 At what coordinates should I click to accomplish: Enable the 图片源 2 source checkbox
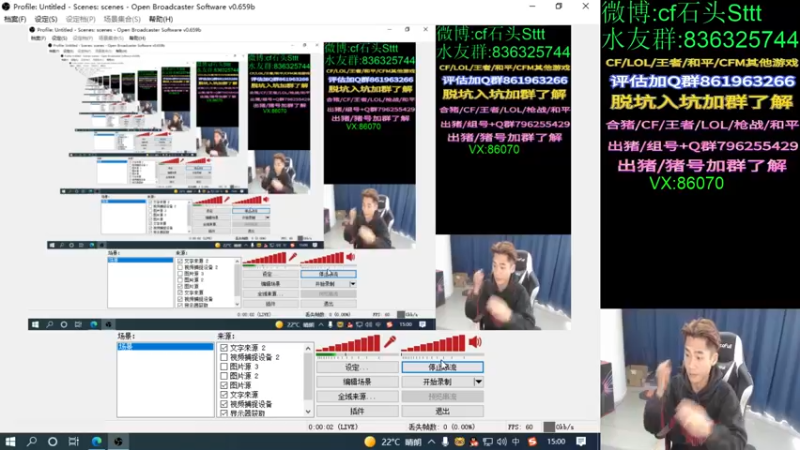point(224,376)
